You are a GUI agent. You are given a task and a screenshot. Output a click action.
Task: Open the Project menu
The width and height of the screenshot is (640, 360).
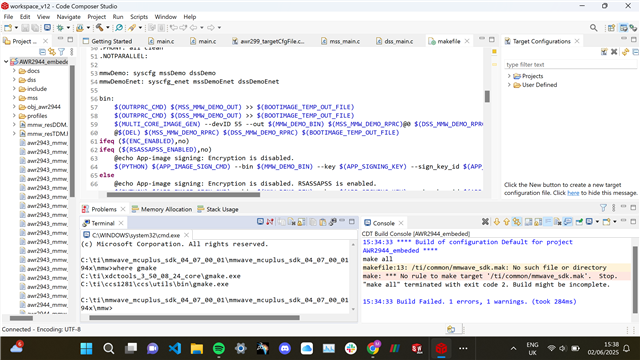[96, 17]
